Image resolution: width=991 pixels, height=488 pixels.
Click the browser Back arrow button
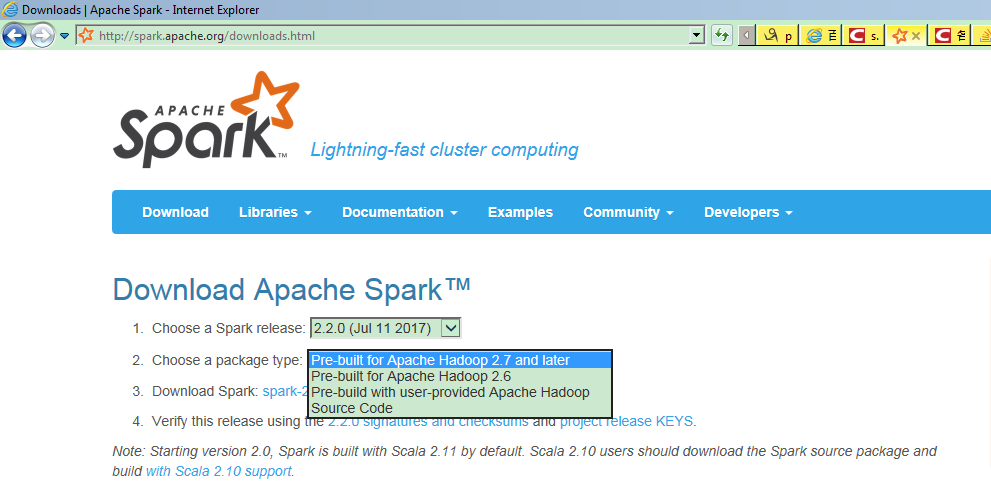point(15,35)
